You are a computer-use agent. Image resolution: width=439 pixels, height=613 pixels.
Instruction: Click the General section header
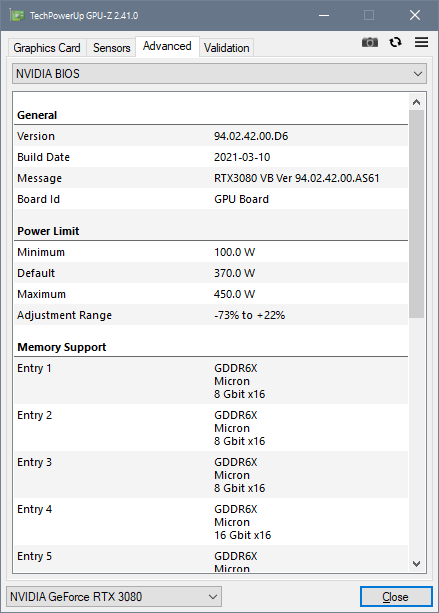[37, 115]
